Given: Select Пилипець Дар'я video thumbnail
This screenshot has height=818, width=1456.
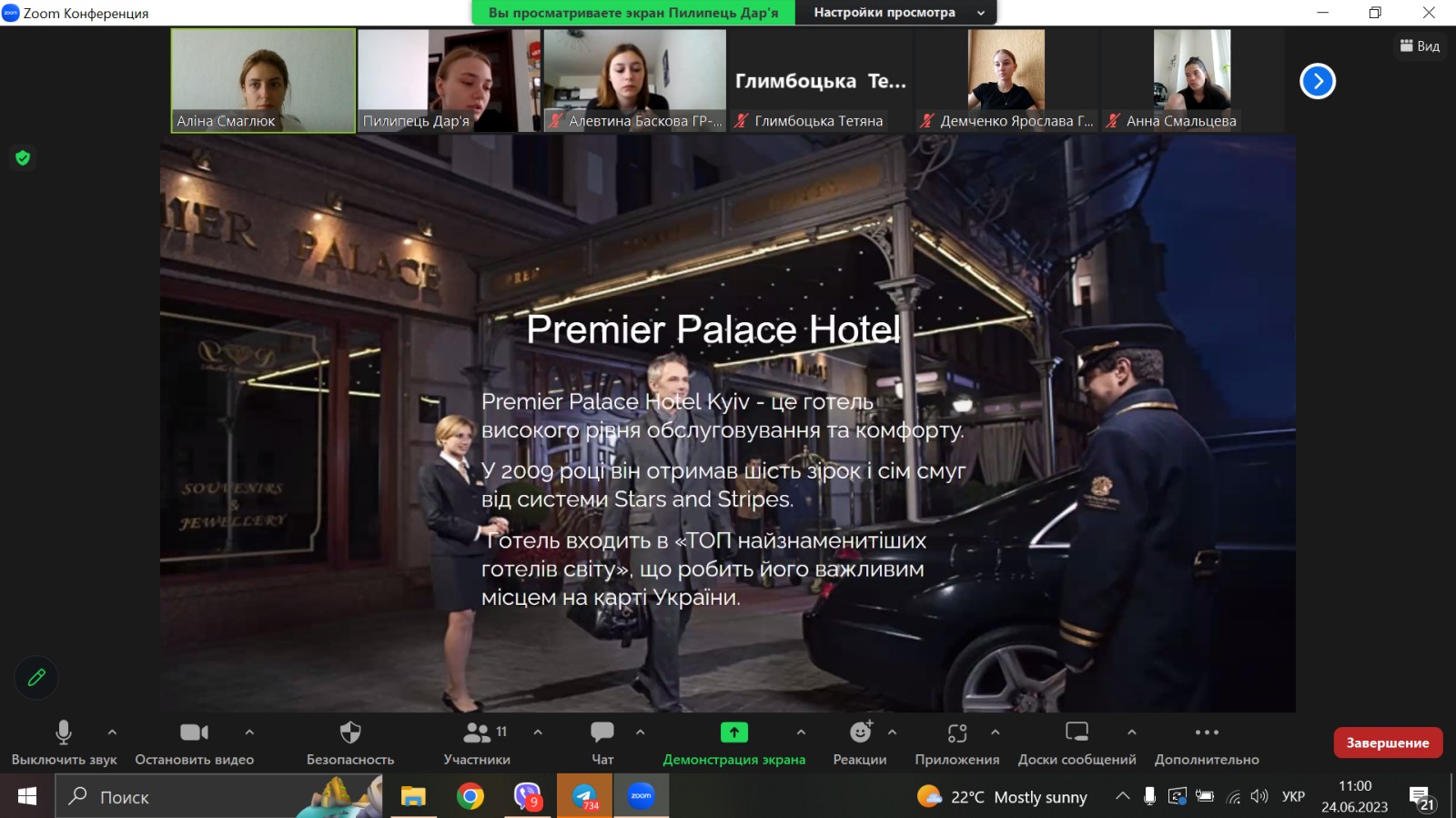Looking at the screenshot, I should coord(449,81).
